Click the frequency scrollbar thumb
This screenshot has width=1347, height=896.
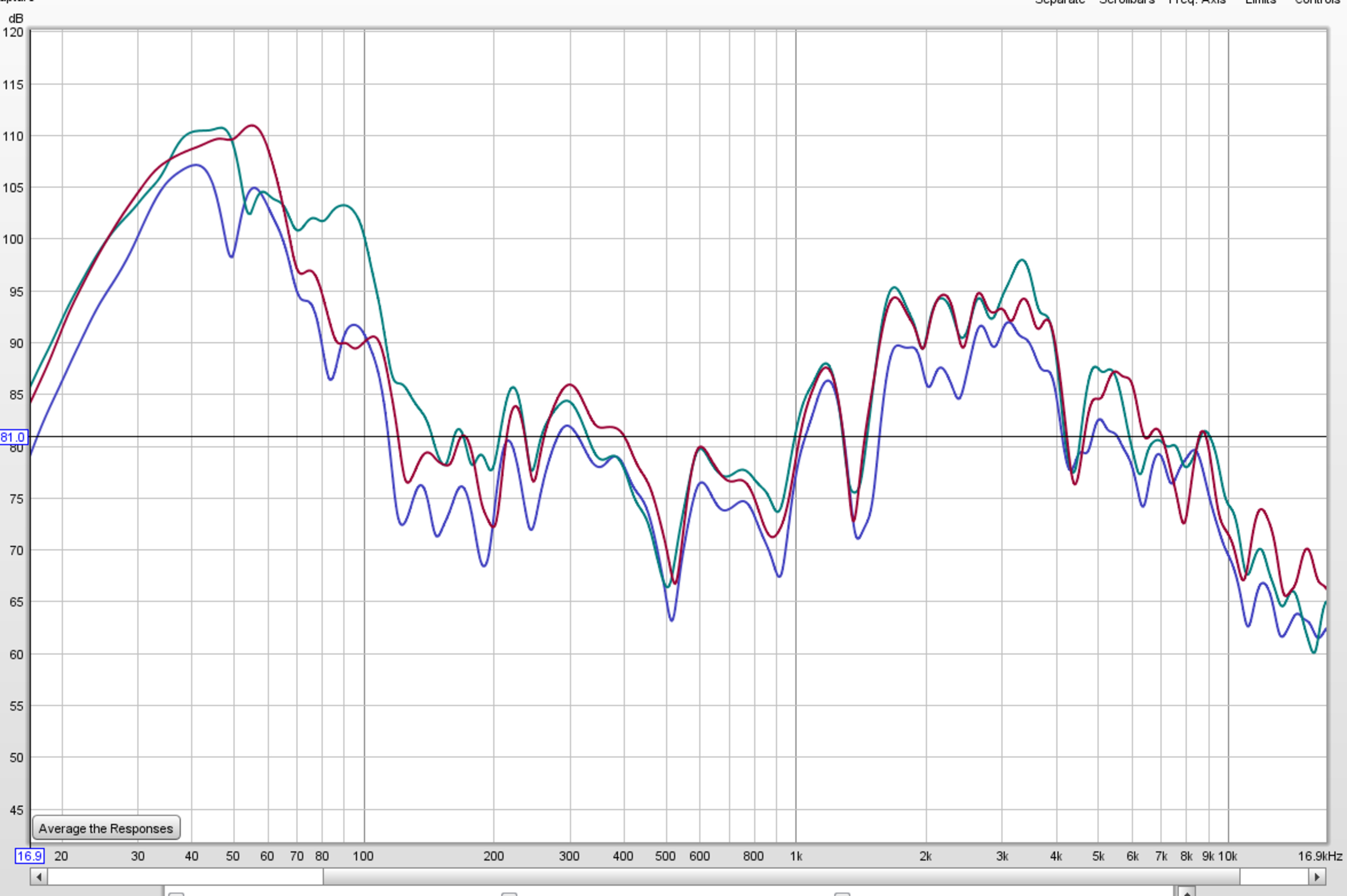click(x=780, y=877)
